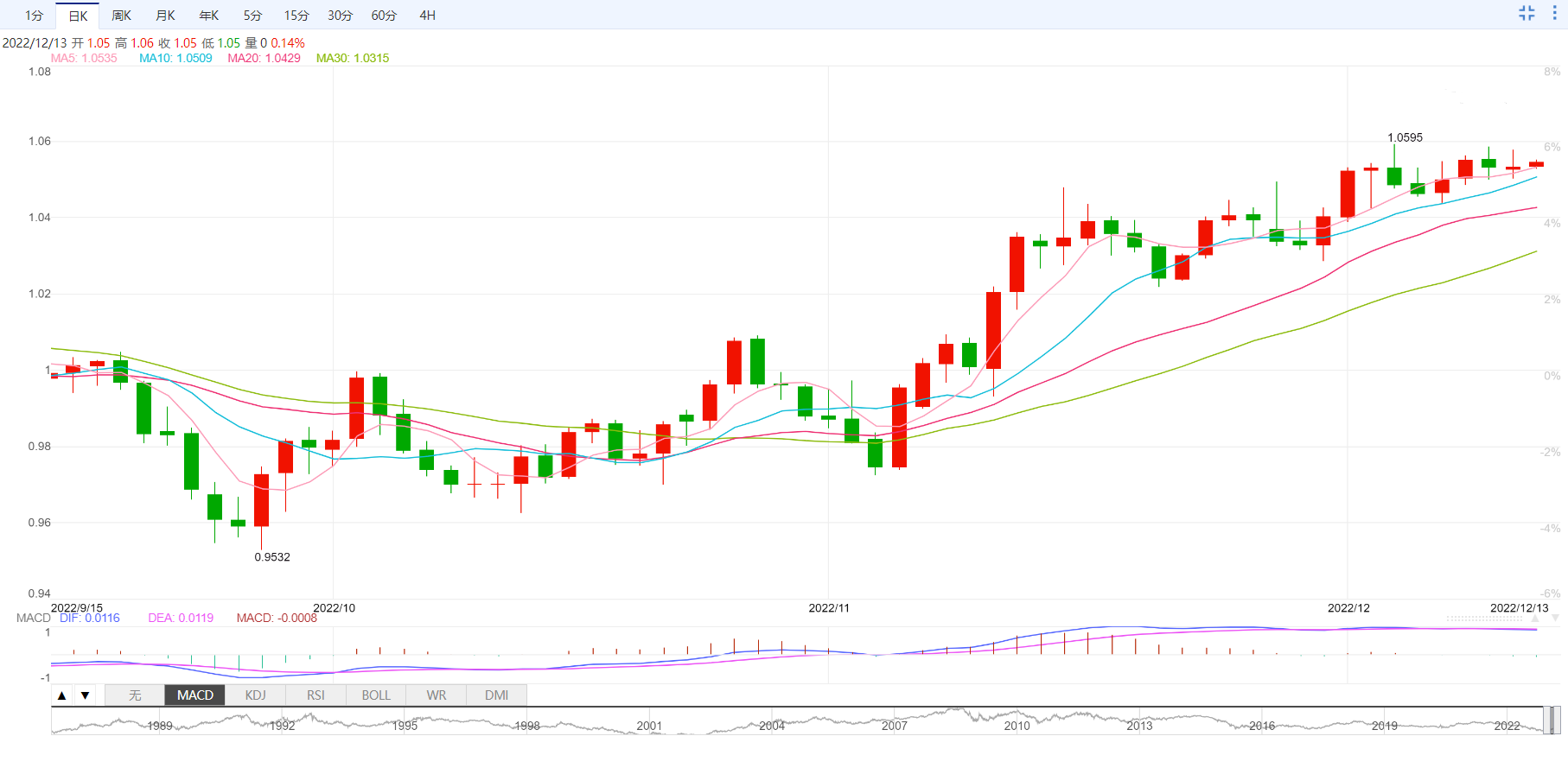Click the range slider handle at timeline end
Screen dimensions: 1568x768
(1552, 720)
